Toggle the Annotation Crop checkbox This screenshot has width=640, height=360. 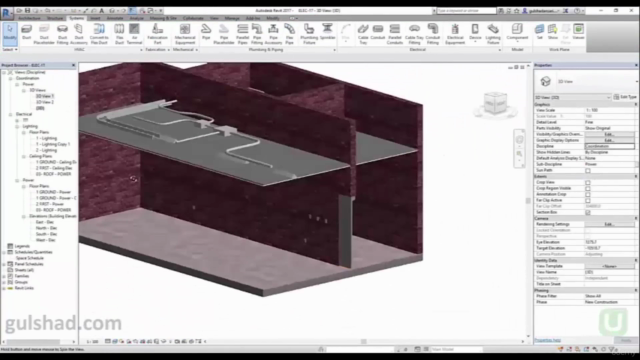588,194
